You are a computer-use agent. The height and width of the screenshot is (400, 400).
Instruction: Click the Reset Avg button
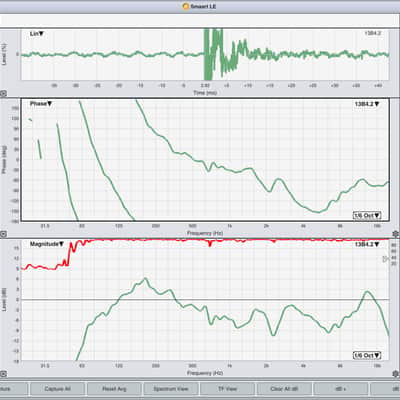114,389
